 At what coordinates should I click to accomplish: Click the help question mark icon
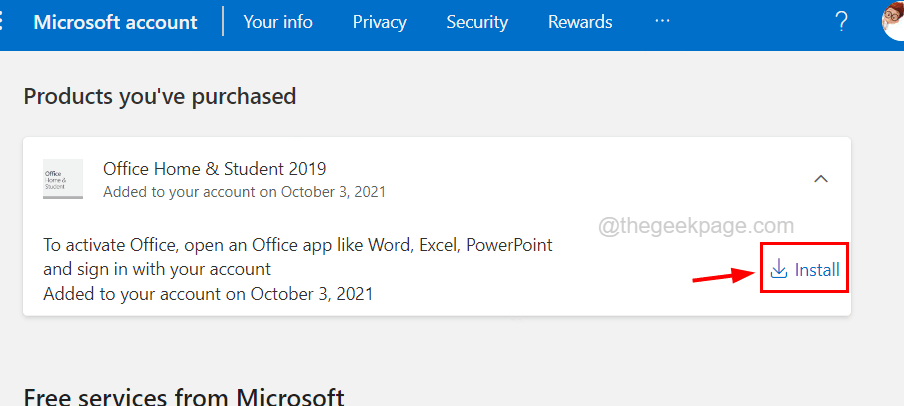tap(841, 22)
